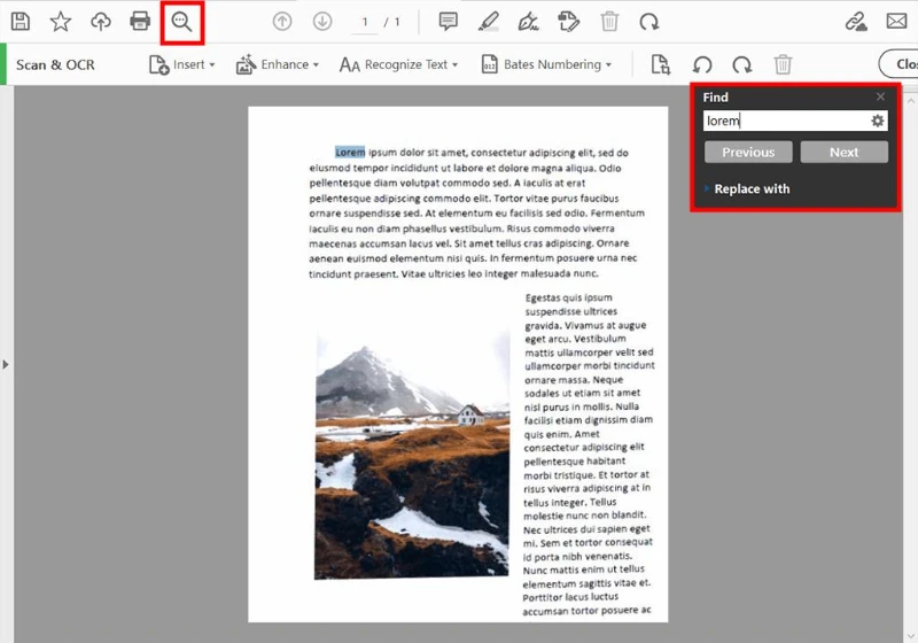Open the Bates Numbering dropdown
The height and width of the screenshot is (643, 918).
coord(545,64)
